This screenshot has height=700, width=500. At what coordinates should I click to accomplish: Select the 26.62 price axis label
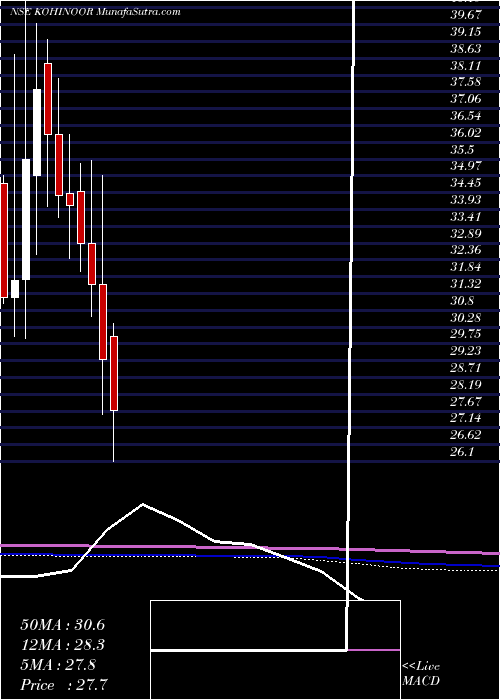(466, 436)
